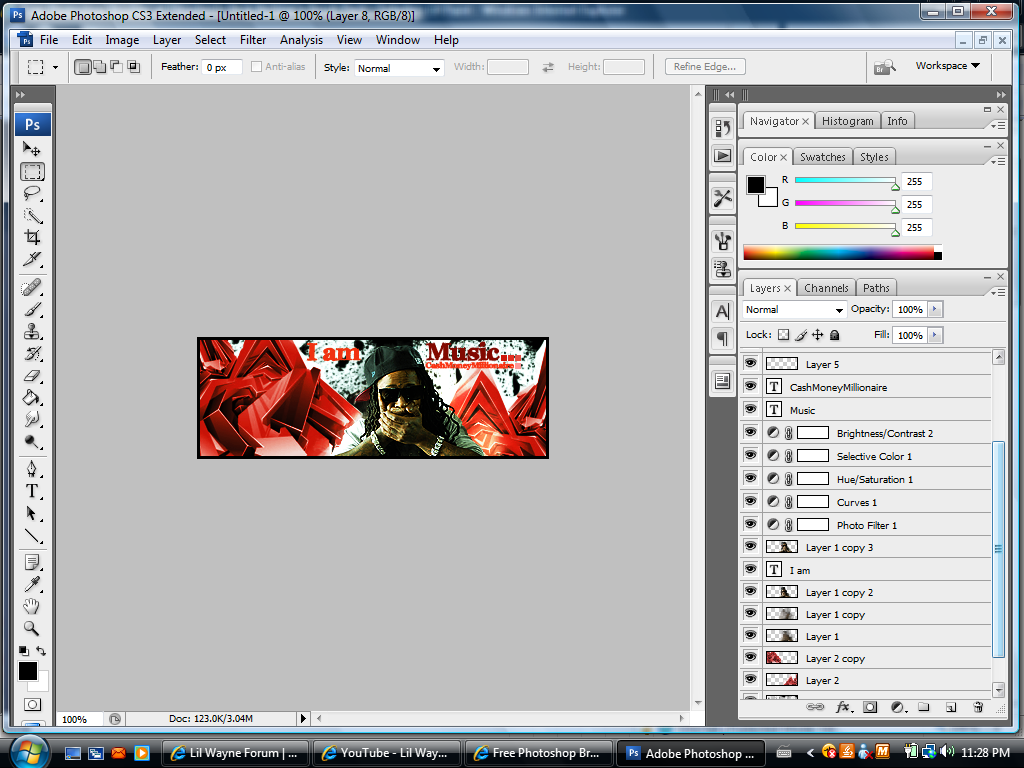Viewport: 1024px width, 768px height.
Task: Open the status bar info arrow
Action: 303,718
